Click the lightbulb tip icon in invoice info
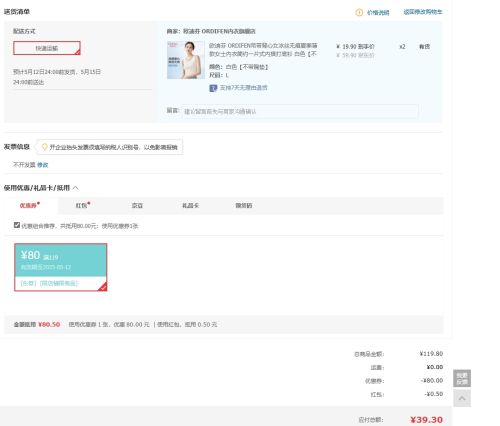Image resolution: width=500 pixels, height=426 pixels. [44, 147]
